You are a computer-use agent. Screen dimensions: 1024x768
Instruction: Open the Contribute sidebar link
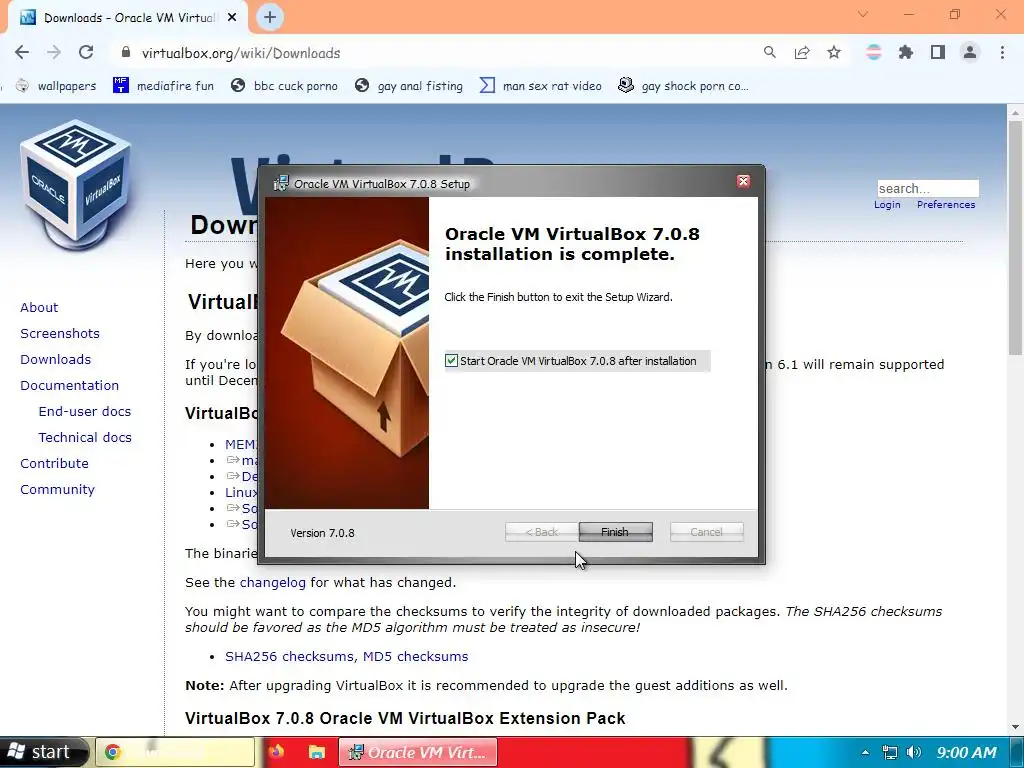point(54,463)
